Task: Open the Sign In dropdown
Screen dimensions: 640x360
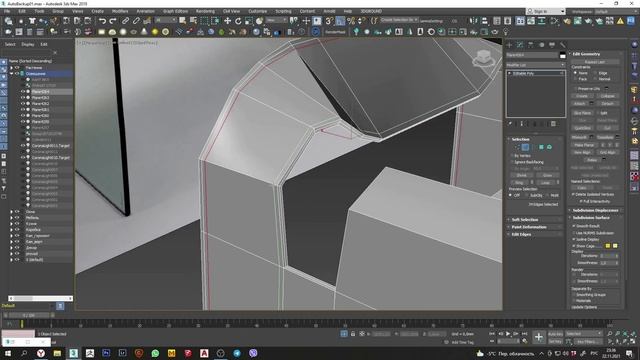Action: (545, 11)
